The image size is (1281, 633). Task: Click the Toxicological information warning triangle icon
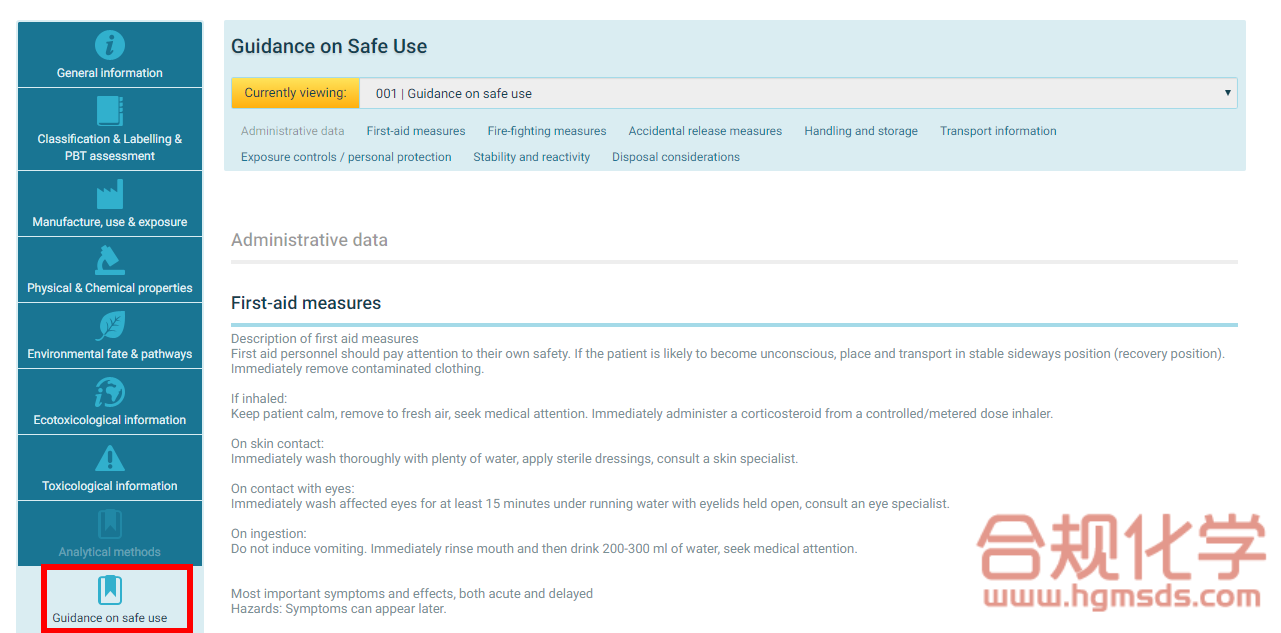click(110, 458)
